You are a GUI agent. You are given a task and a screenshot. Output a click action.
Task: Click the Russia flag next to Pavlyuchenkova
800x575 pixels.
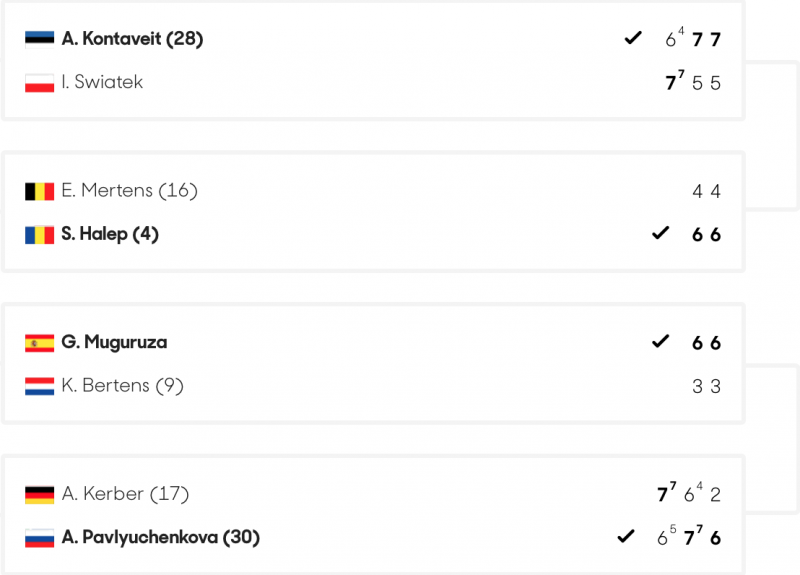(40, 538)
